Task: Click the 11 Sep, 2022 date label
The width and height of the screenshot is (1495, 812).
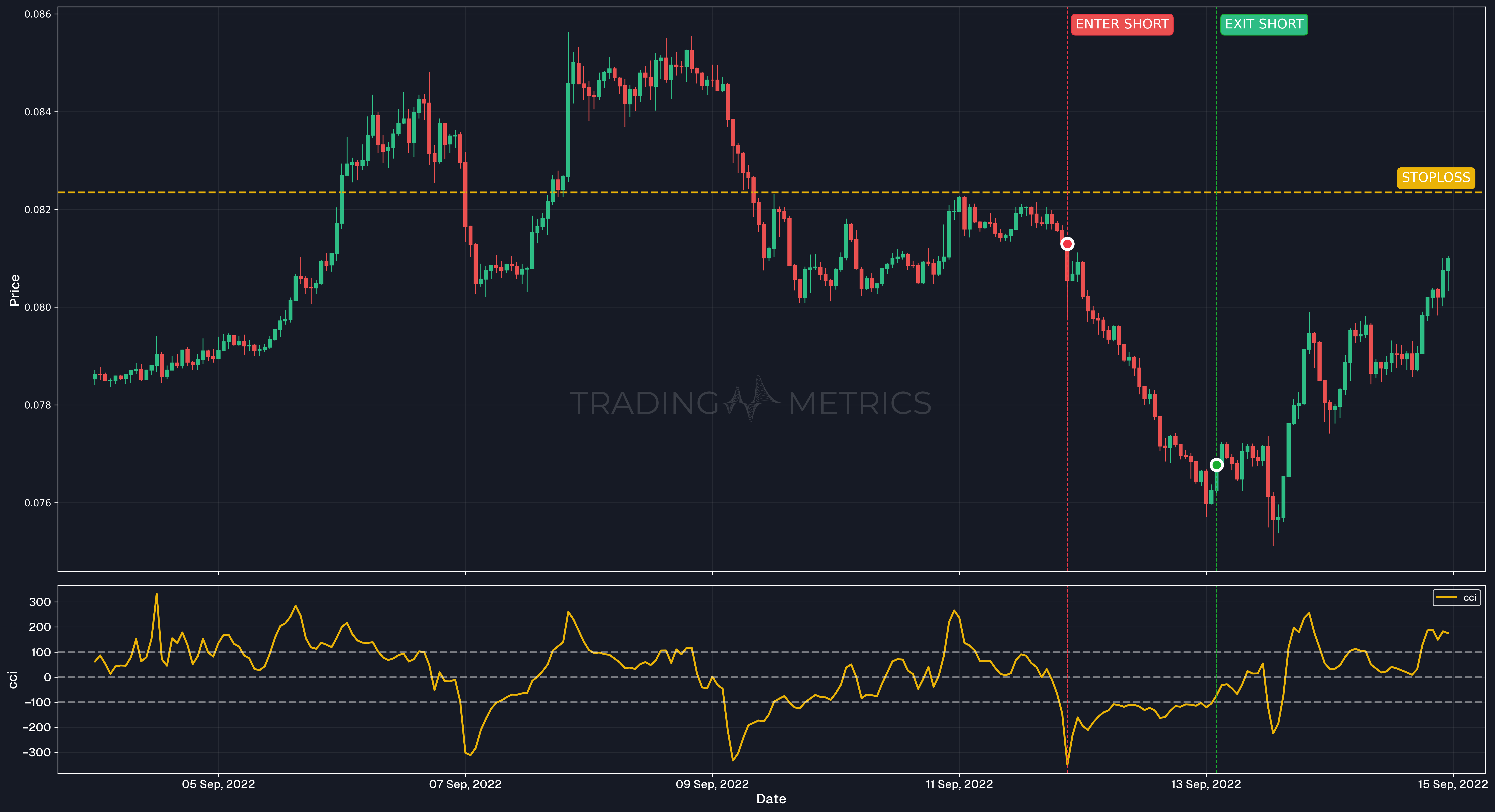Action: tap(959, 784)
